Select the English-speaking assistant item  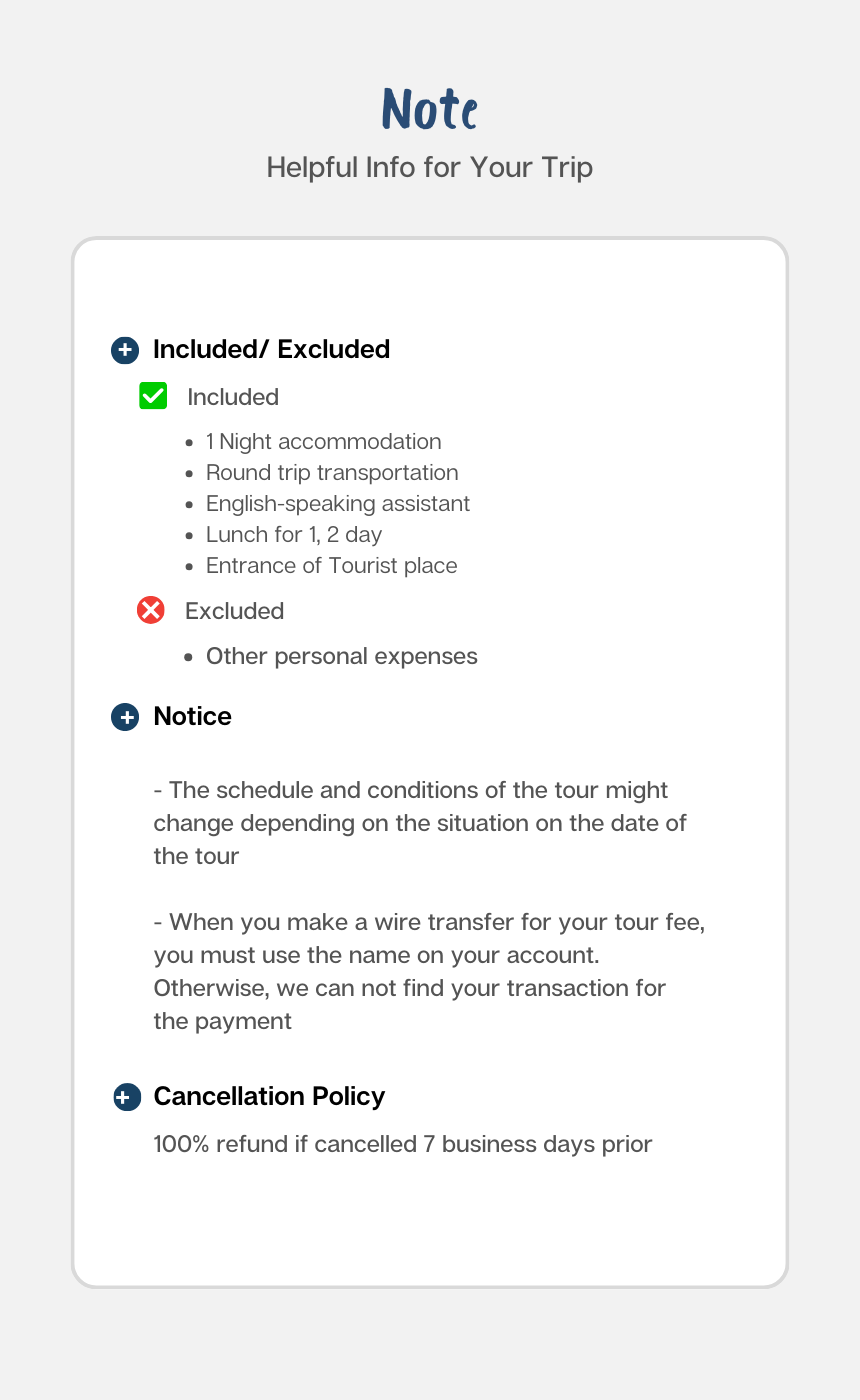click(338, 503)
